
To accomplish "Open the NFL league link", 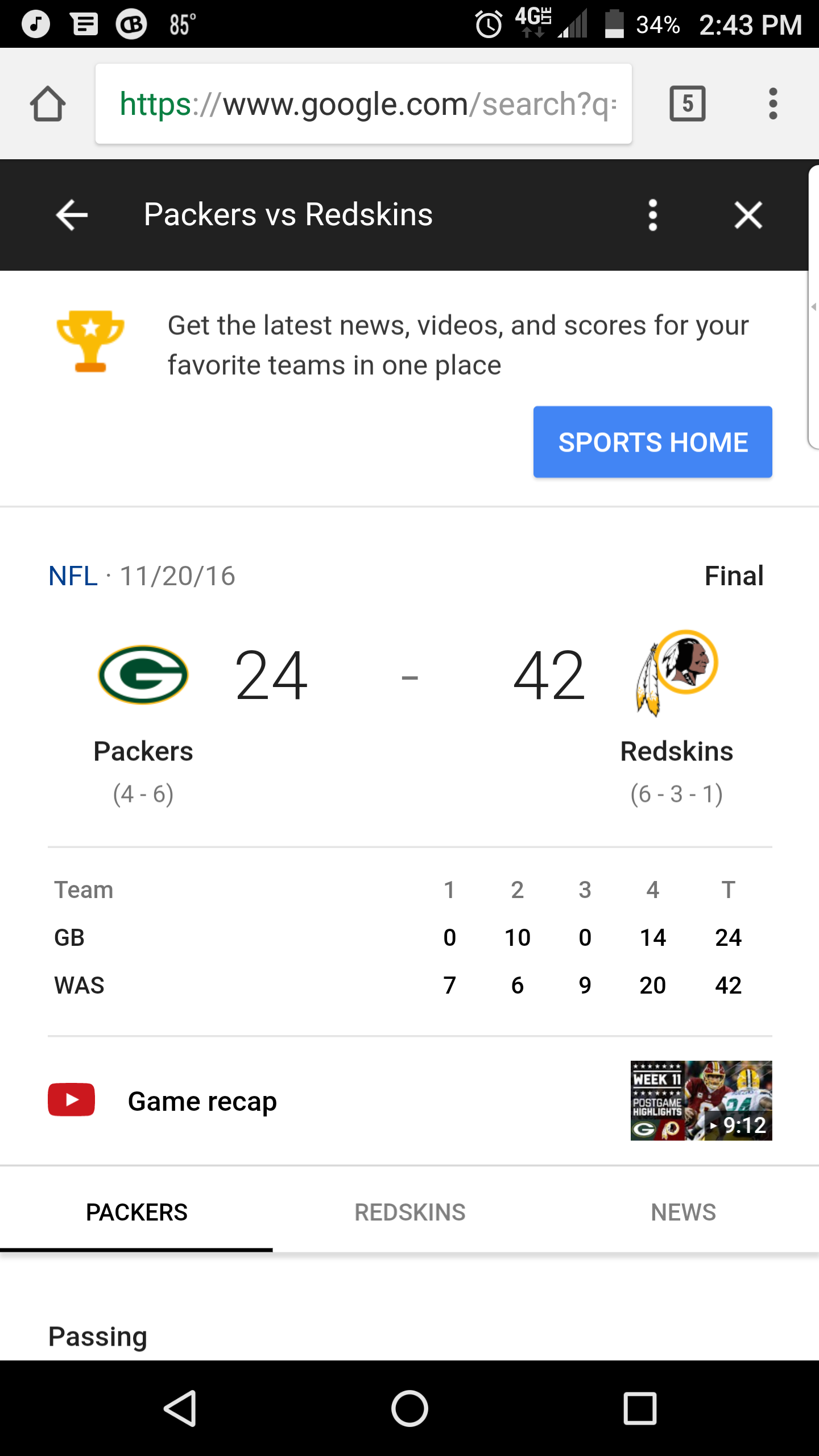I will [73, 576].
